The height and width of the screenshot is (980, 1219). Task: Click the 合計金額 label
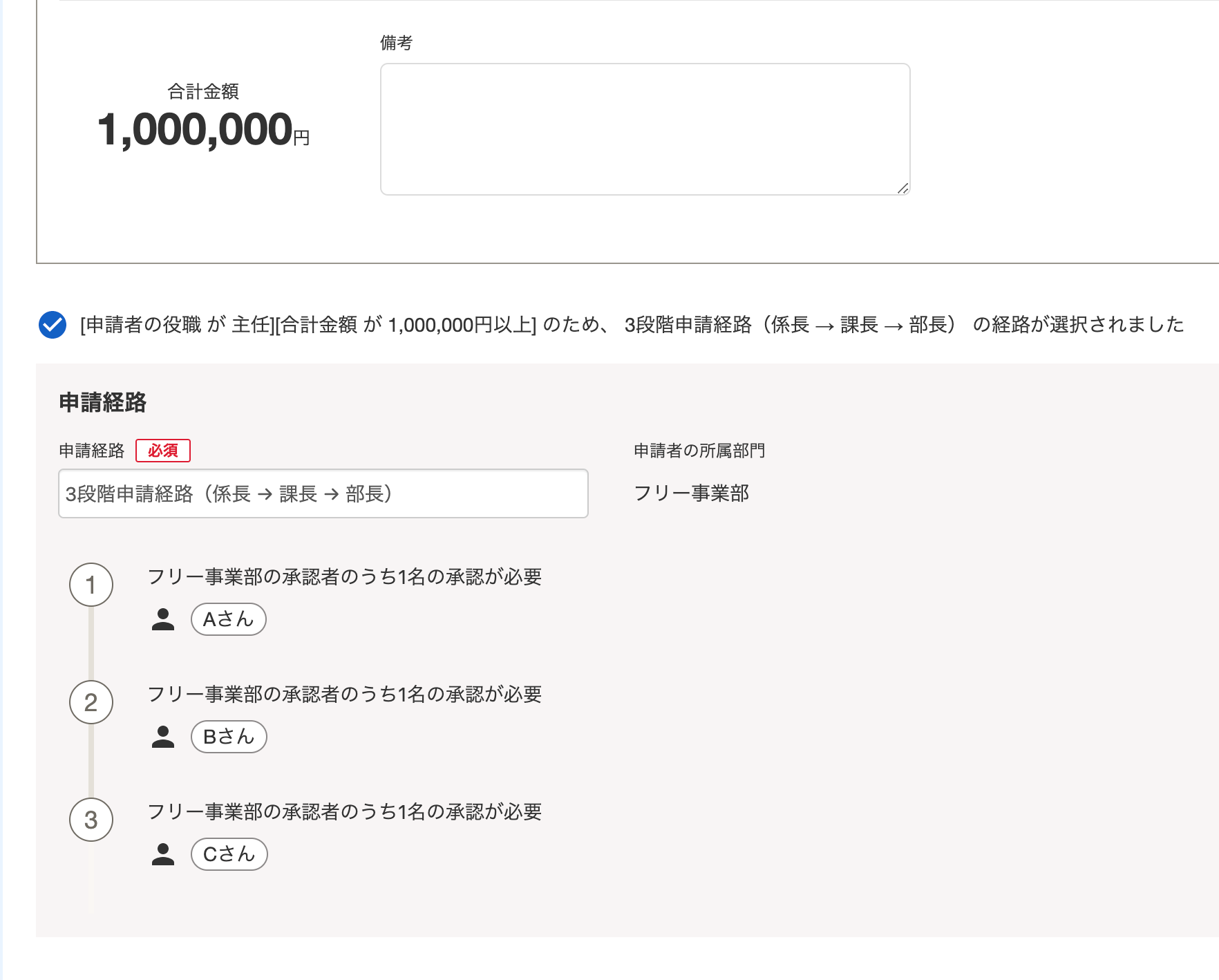click(x=203, y=91)
